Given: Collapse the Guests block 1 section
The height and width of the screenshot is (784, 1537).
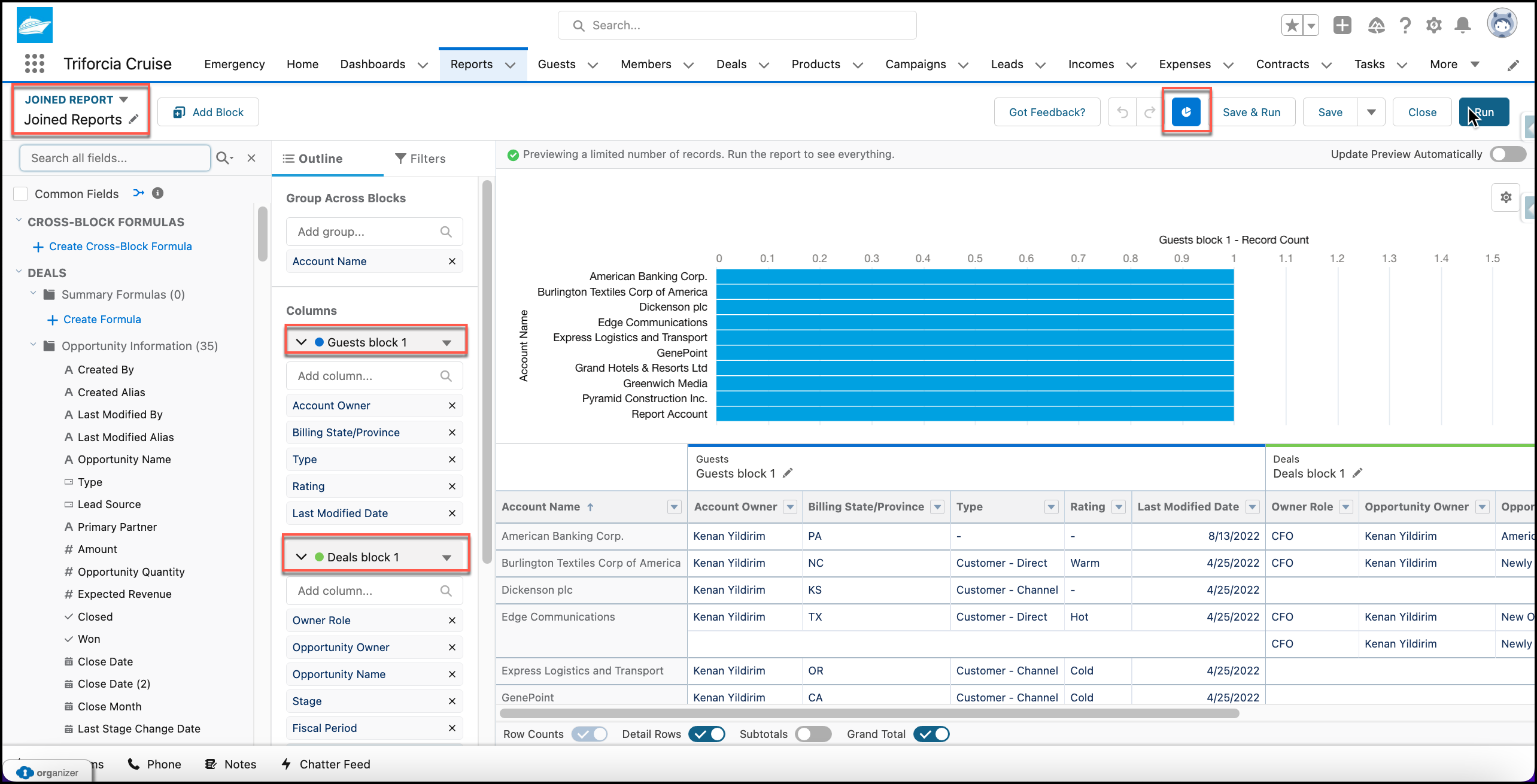Looking at the screenshot, I should tap(302, 342).
